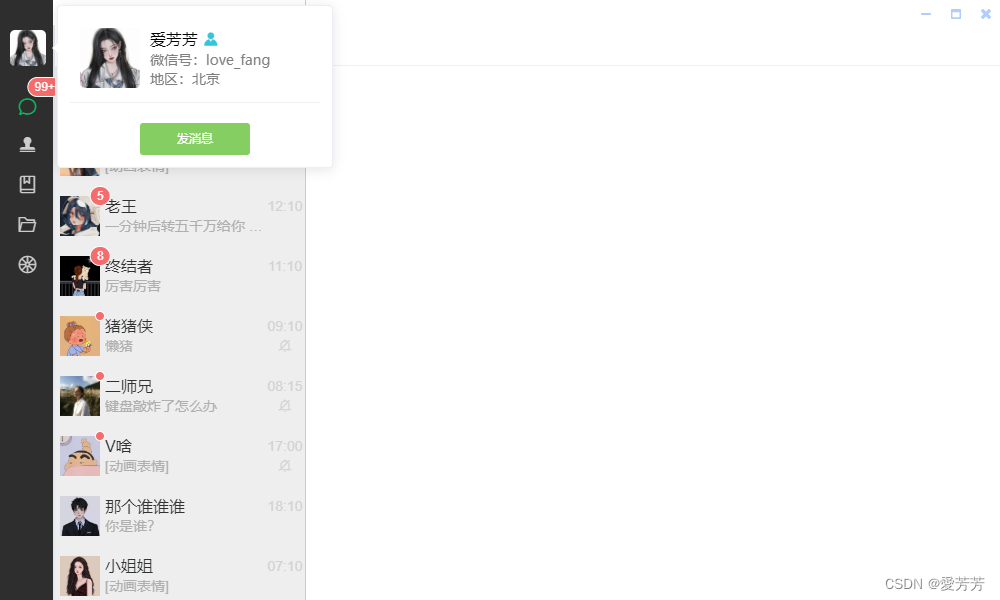Click the 发消息 button
This screenshot has height=600, width=1000.
point(195,139)
